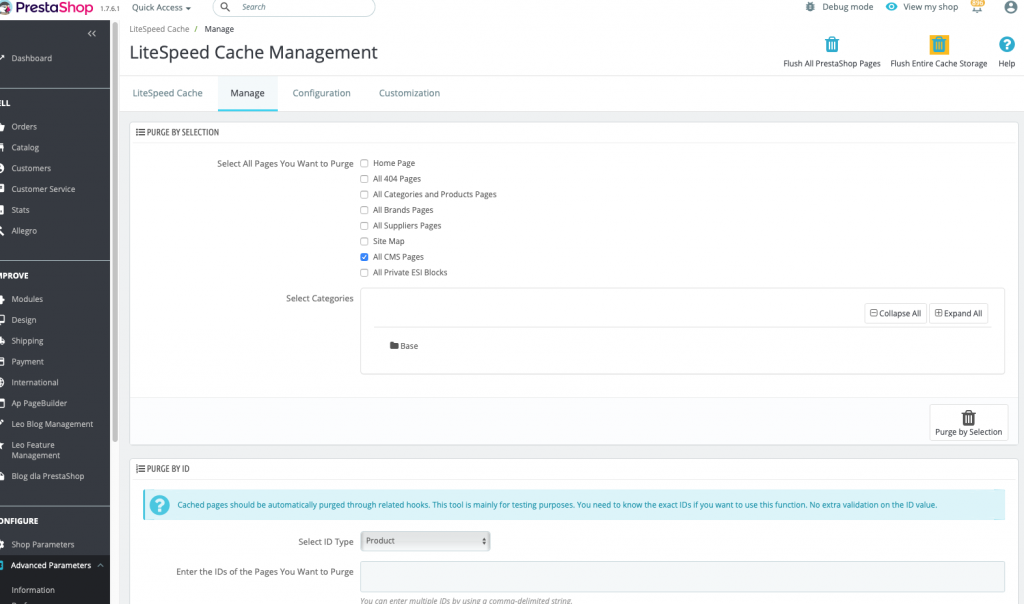
Task: Click the Purge by Selection trash icon
Action: pyautogui.click(x=968, y=417)
